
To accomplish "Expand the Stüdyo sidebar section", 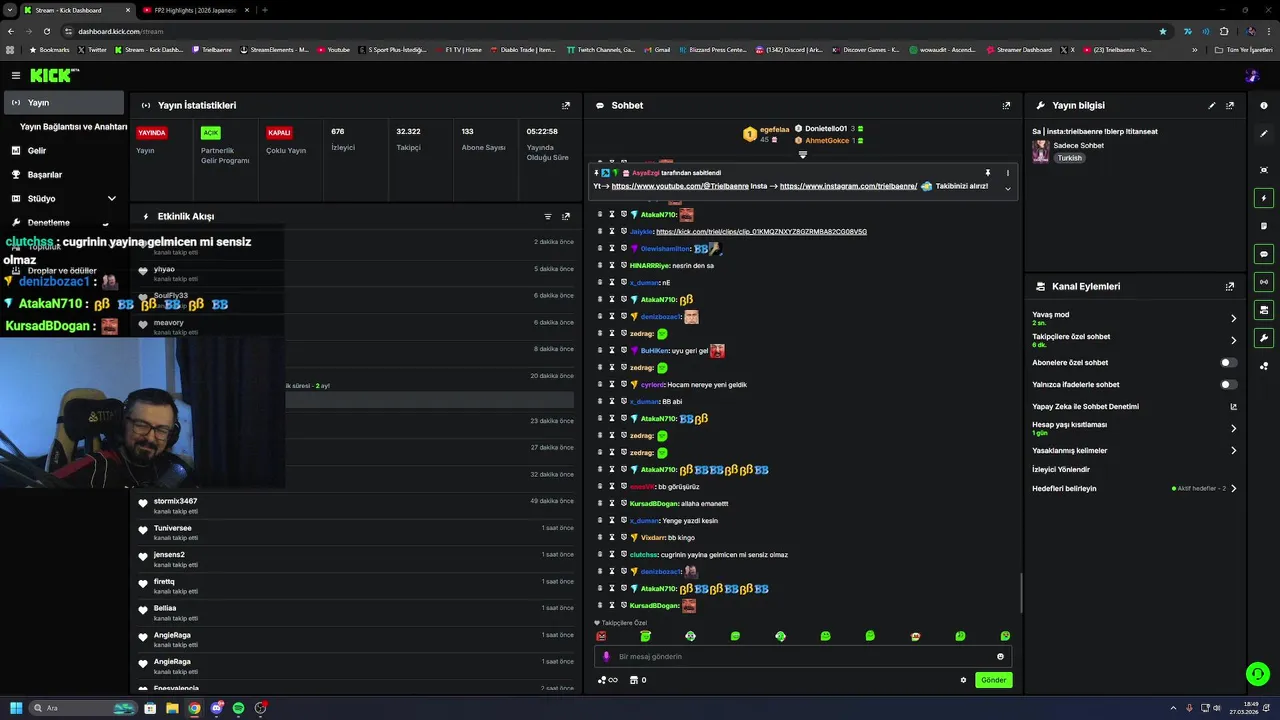I will [x=111, y=199].
